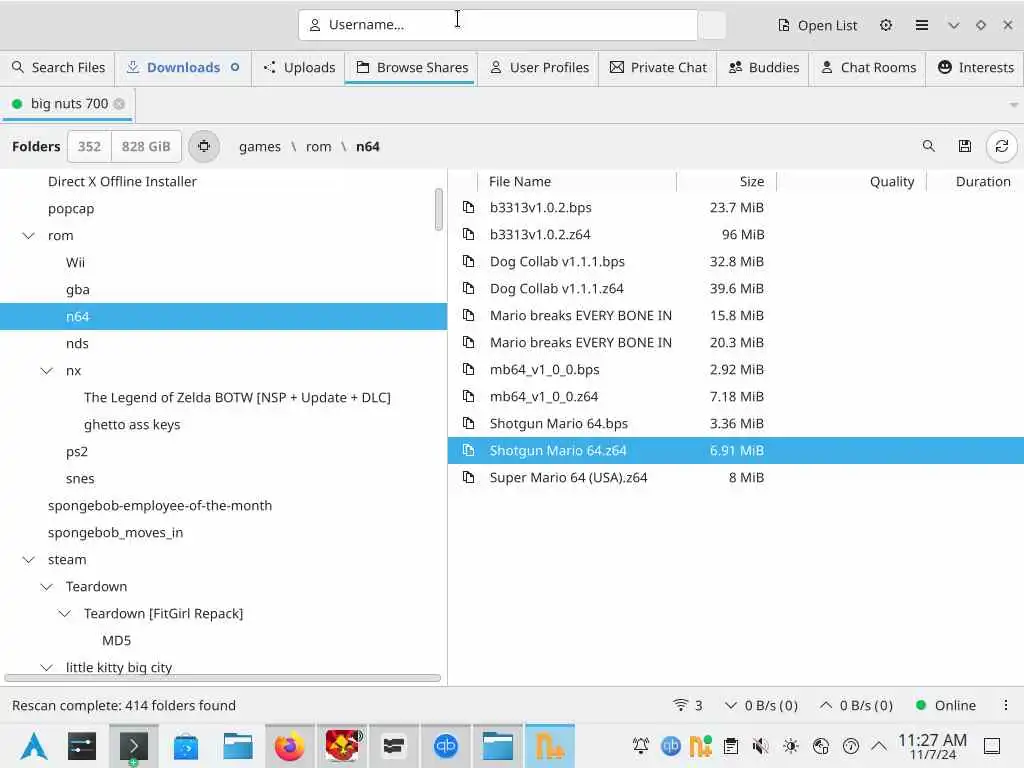1024x768 pixels.
Task: Open the status bar overflow menu
Action: pyautogui.click(x=1006, y=705)
